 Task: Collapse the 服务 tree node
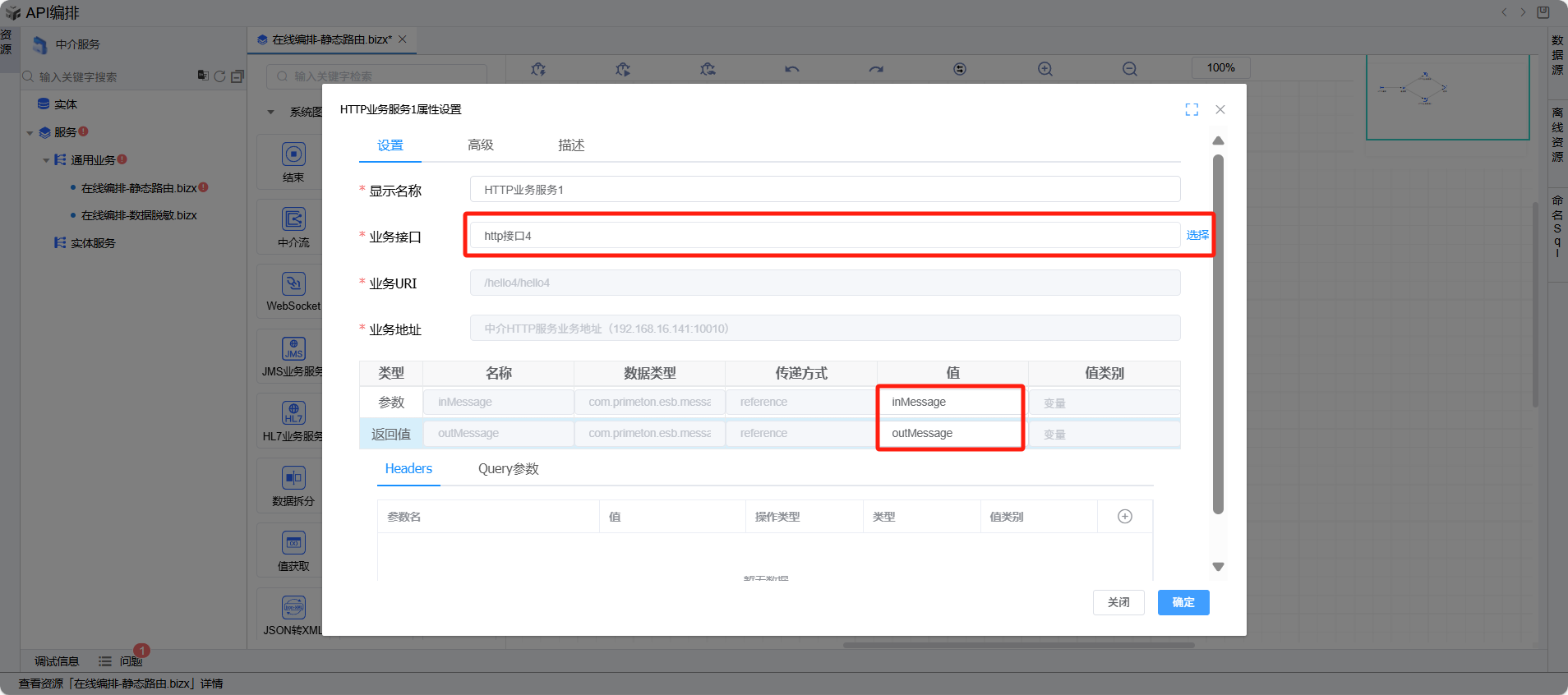point(30,132)
